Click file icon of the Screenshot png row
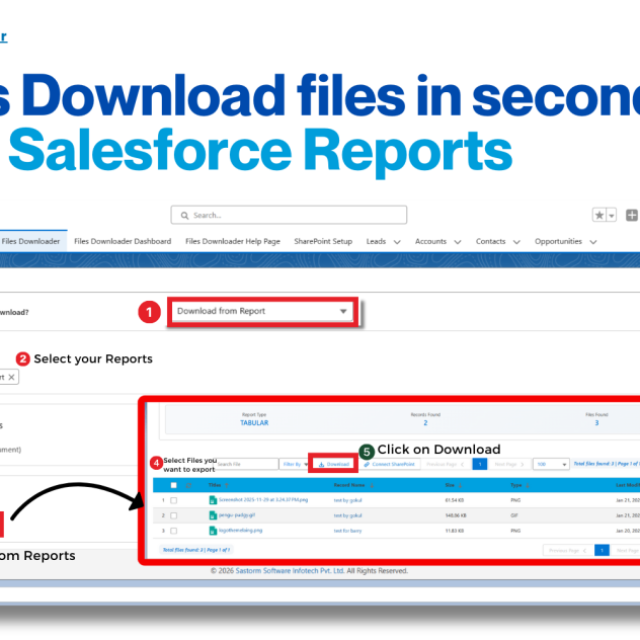 tap(213, 500)
